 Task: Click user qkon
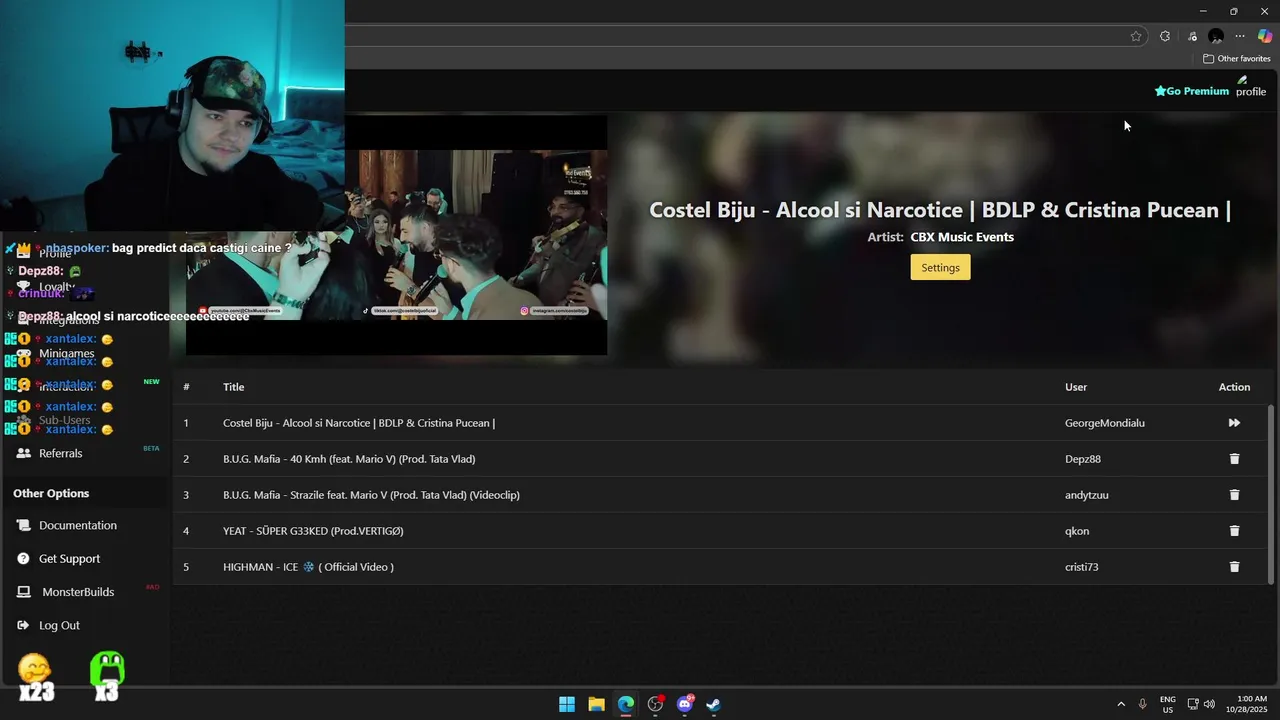point(1077,531)
